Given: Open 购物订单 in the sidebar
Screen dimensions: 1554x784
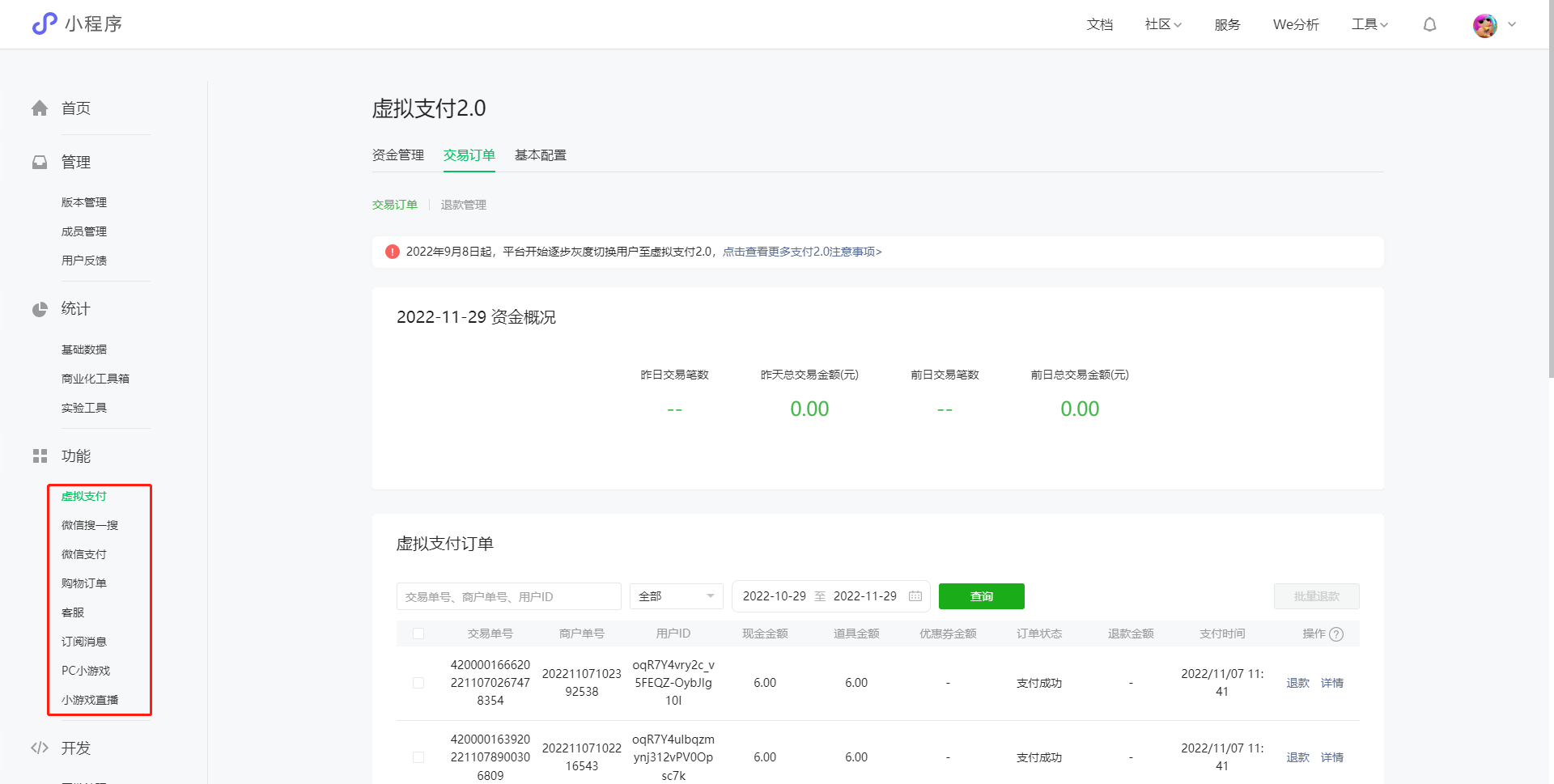Looking at the screenshot, I should click(x=84, y=583).
